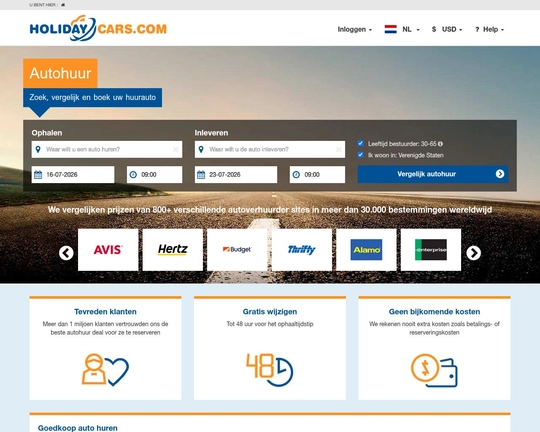Screen dimensions: 540x432
Task: Select the pickup time 09:00 field
Action: point(154,175)
